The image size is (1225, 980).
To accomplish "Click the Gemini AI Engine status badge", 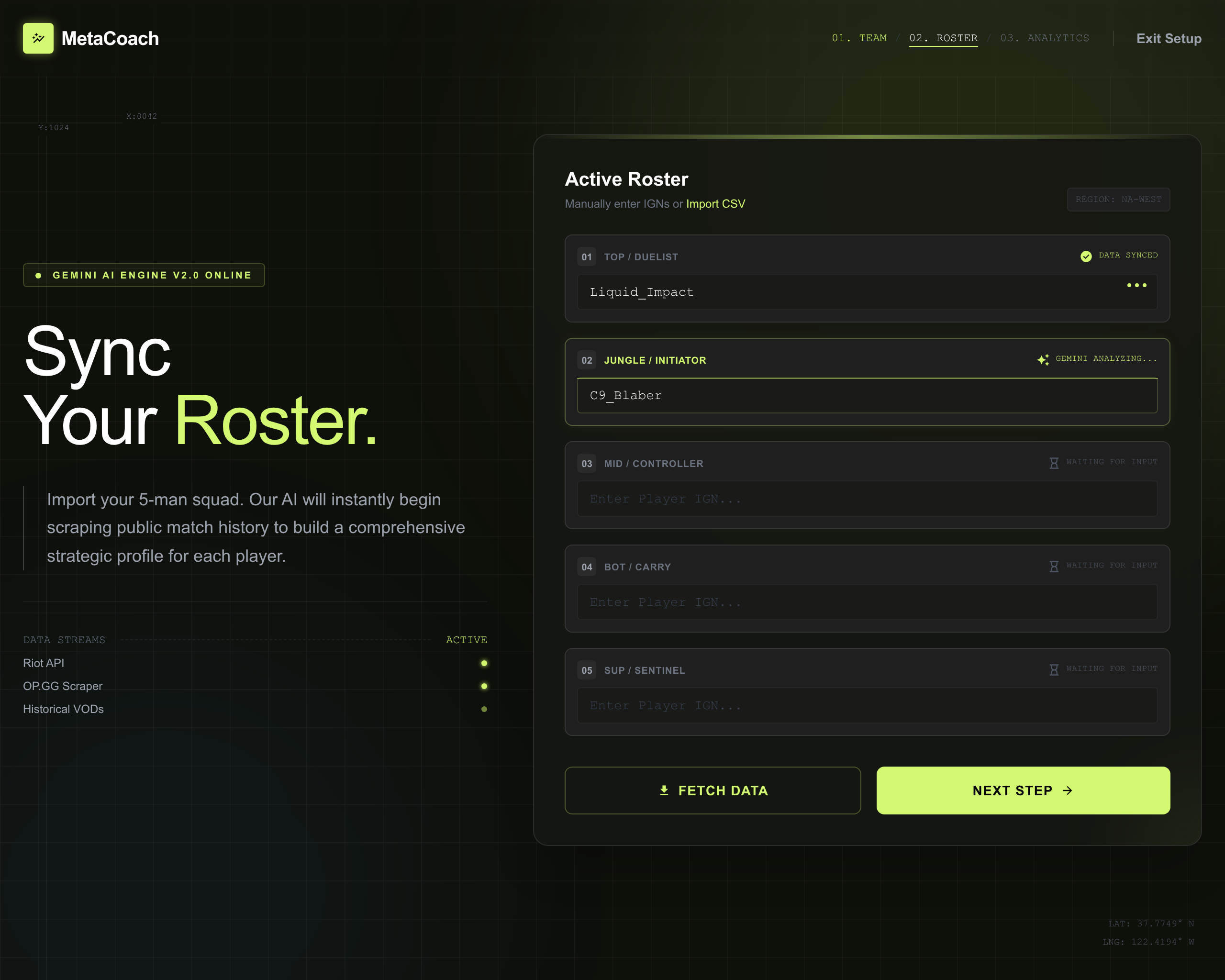I will click(144, 275).
